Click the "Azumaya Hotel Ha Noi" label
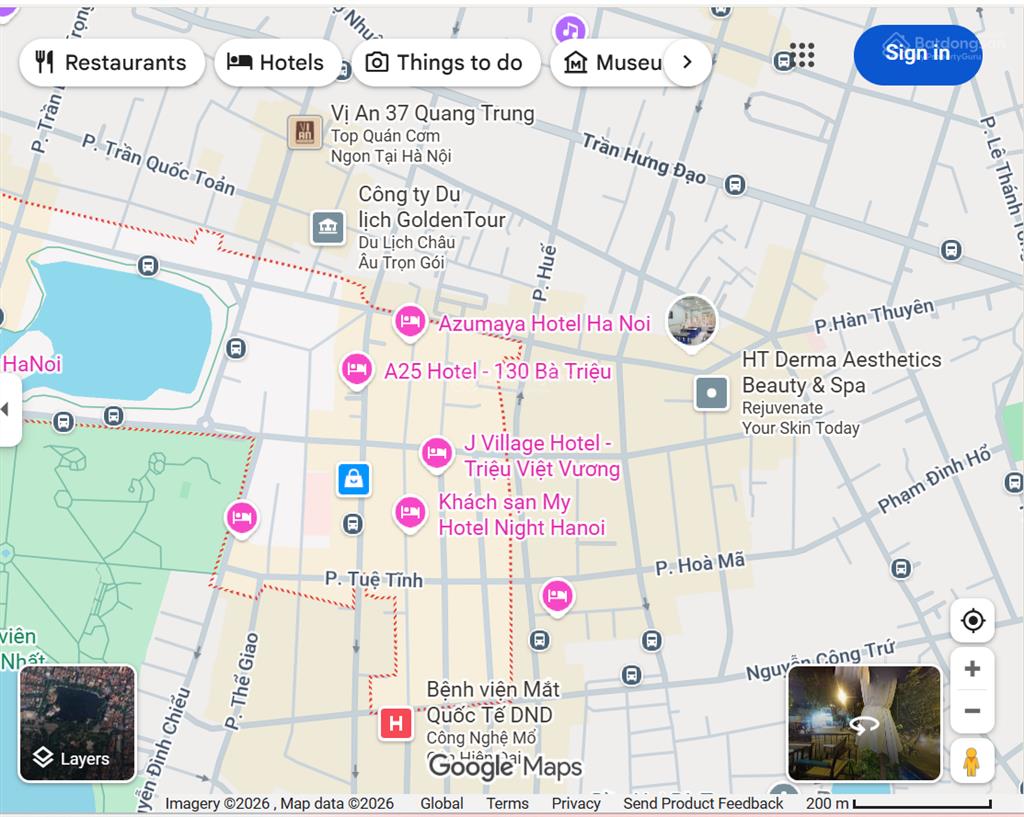This screenshot has height=817, width=1024. click(544, 323)
